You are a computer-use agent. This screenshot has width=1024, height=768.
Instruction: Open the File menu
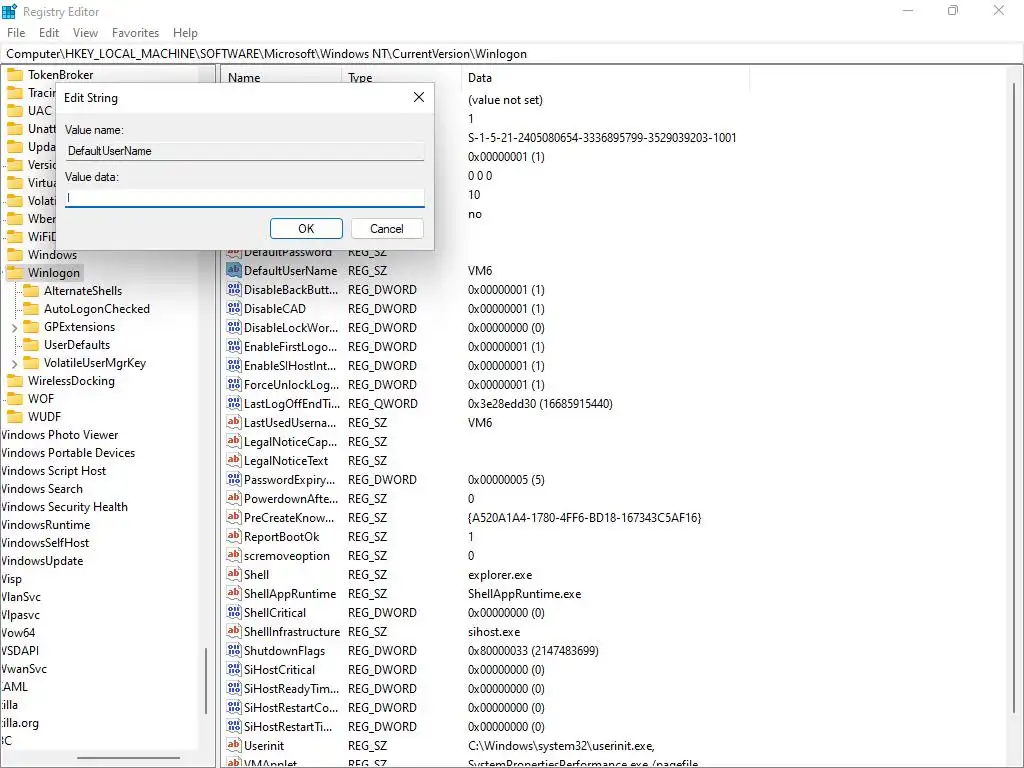point(16,33)
